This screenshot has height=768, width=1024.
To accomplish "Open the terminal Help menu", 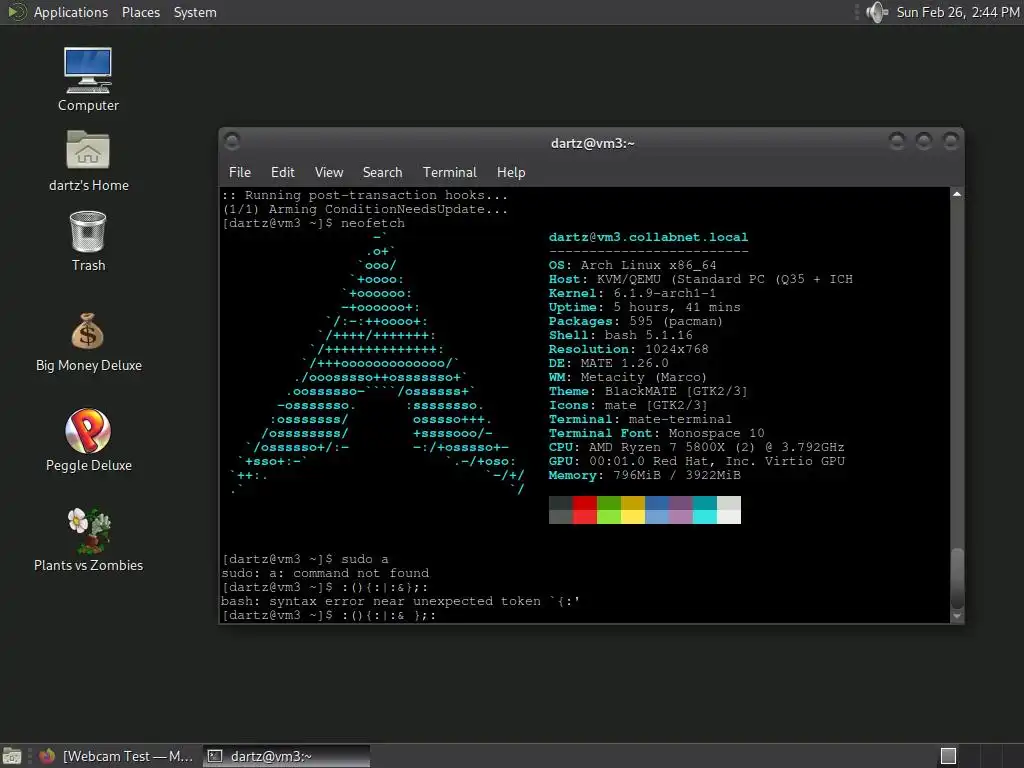I will point(511,172).
